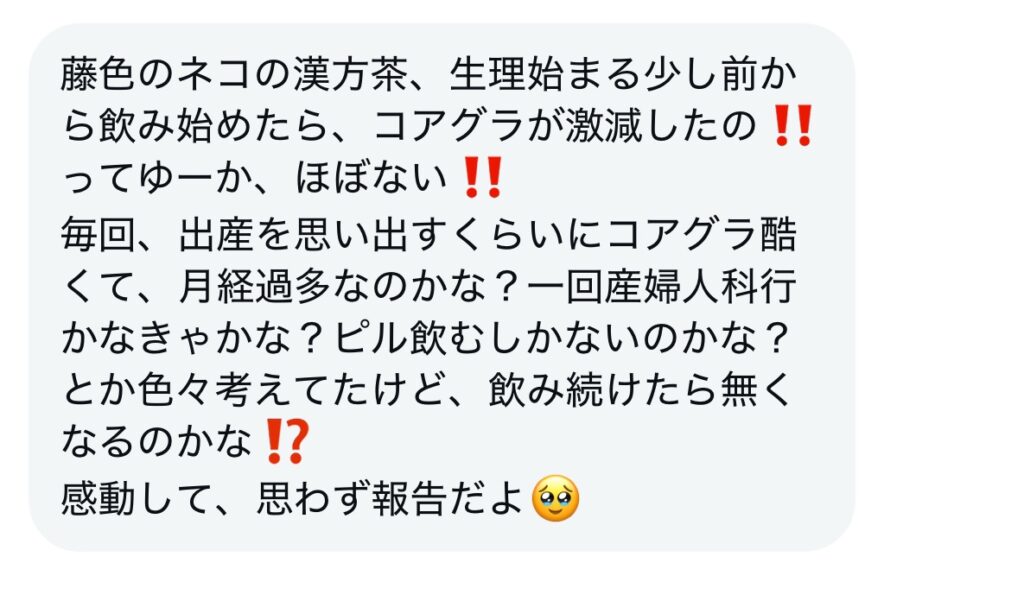This screenshot has height=601, width=1024.
Task: Click the words コアグラが激減したの
Action: 564,125
